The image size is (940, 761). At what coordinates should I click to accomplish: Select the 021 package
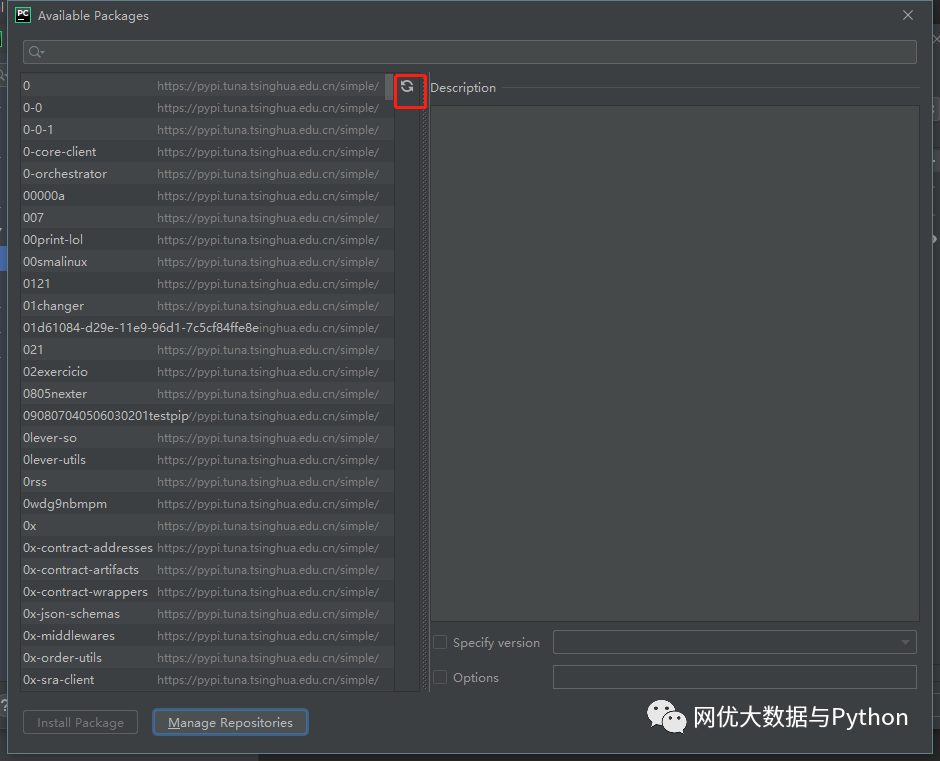pyautogui.click(x=207, y=350)
